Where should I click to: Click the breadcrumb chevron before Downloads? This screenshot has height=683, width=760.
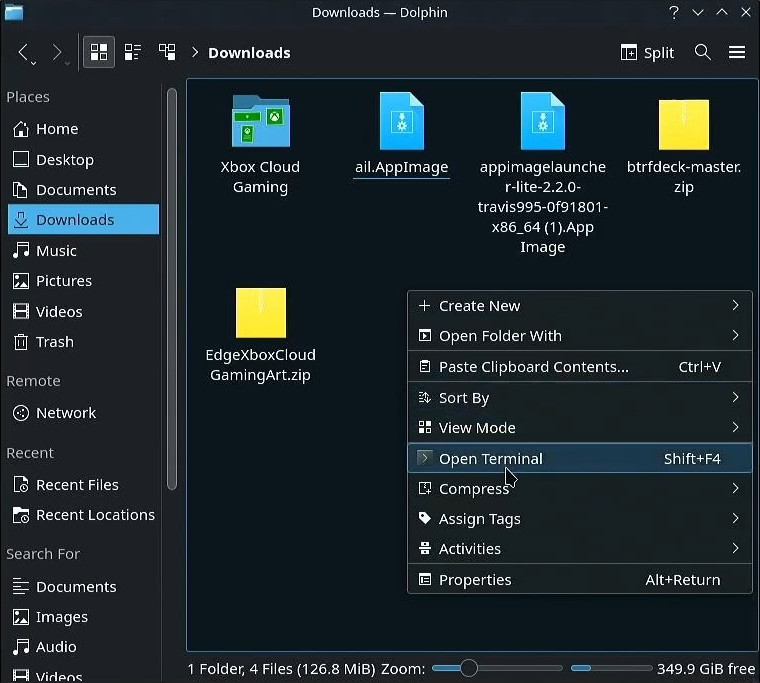(x=195, y=52)
